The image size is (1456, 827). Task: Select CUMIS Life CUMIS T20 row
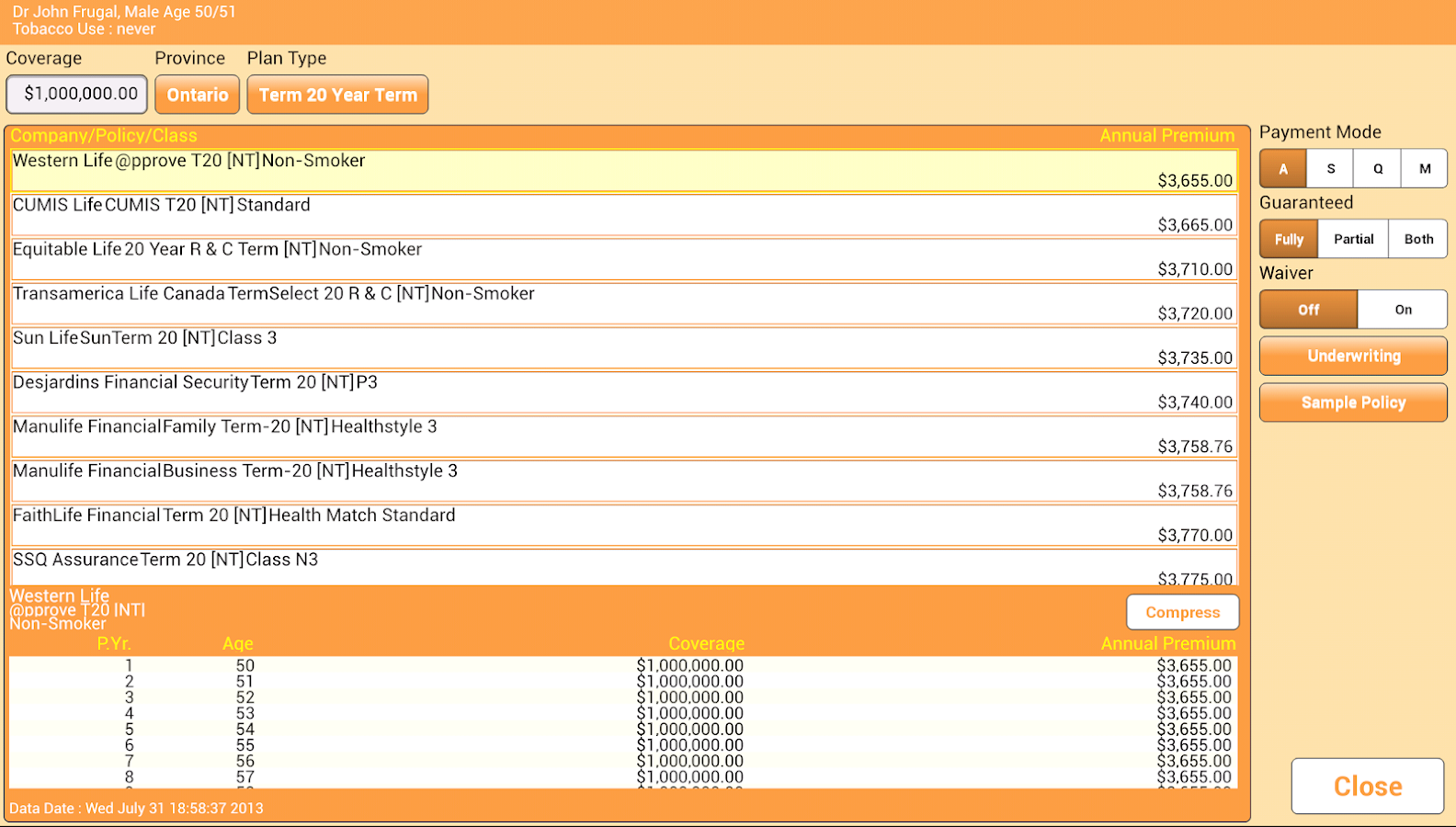(x=624, y=215)
